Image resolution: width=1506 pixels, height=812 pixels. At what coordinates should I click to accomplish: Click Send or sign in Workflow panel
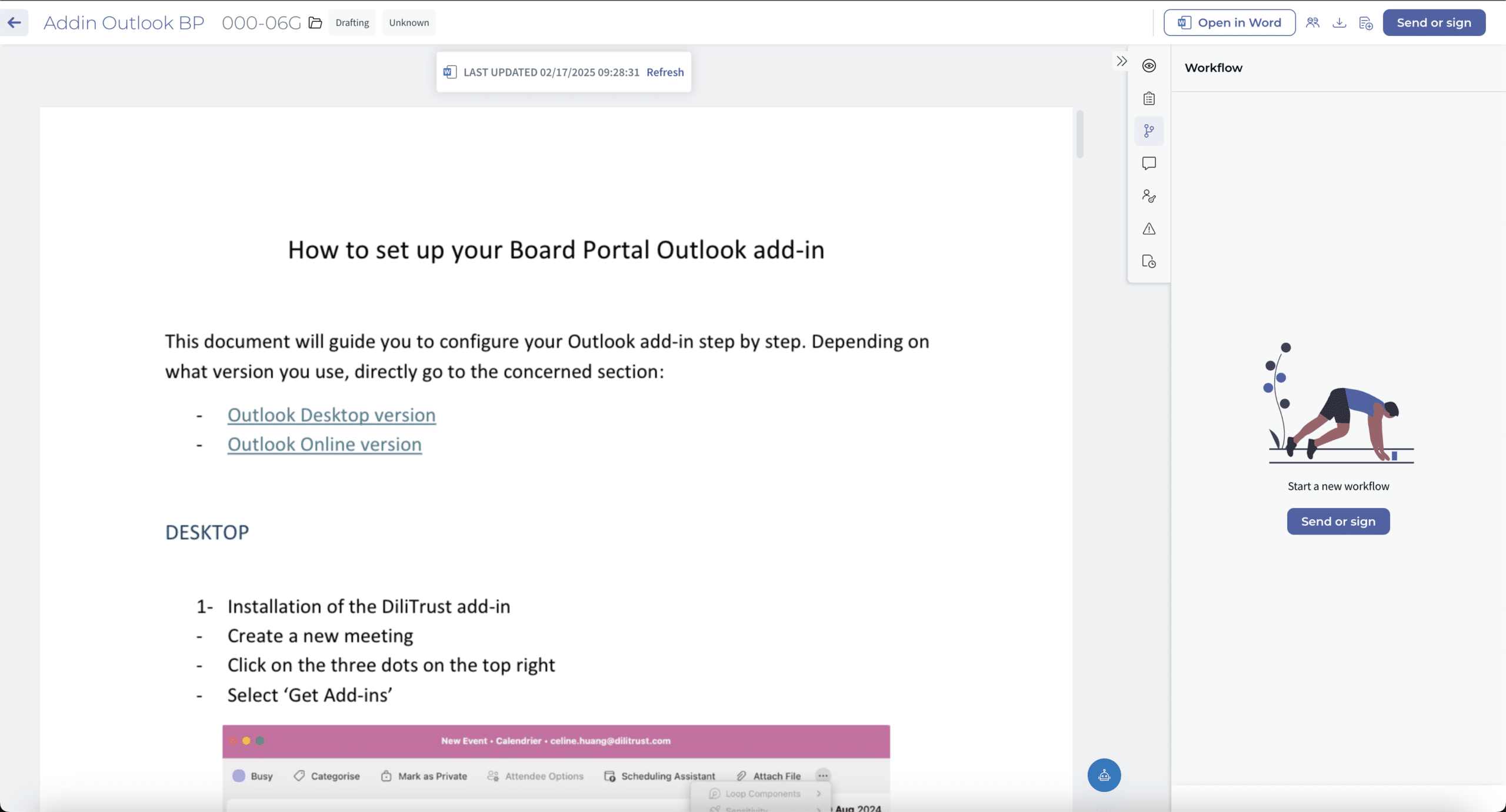click(x=1338, y=522)
